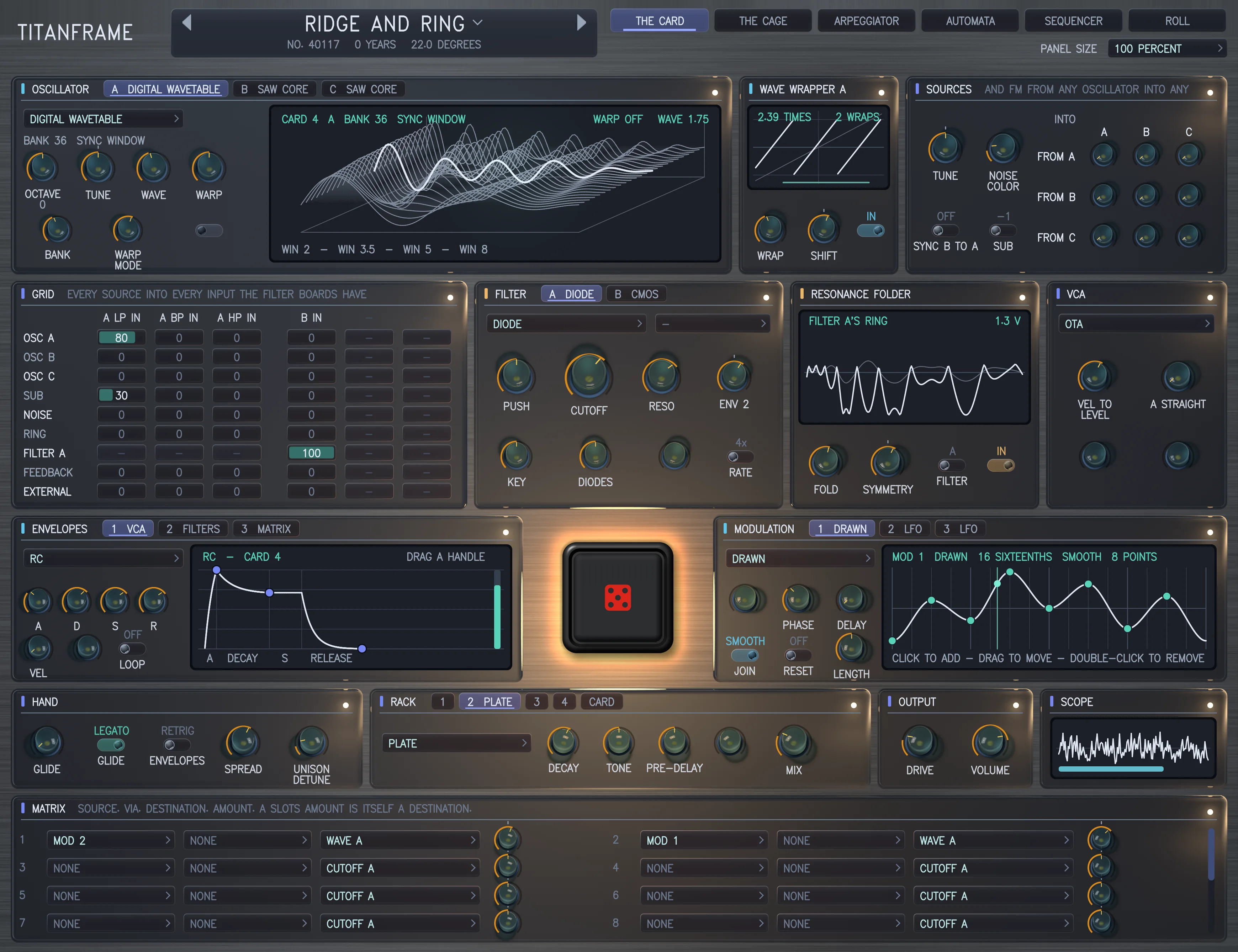Screen dimensions: 1238x952
Task: Toggle the SUB octave switch
Action: pyautogui.click(x=1002, y=230)
